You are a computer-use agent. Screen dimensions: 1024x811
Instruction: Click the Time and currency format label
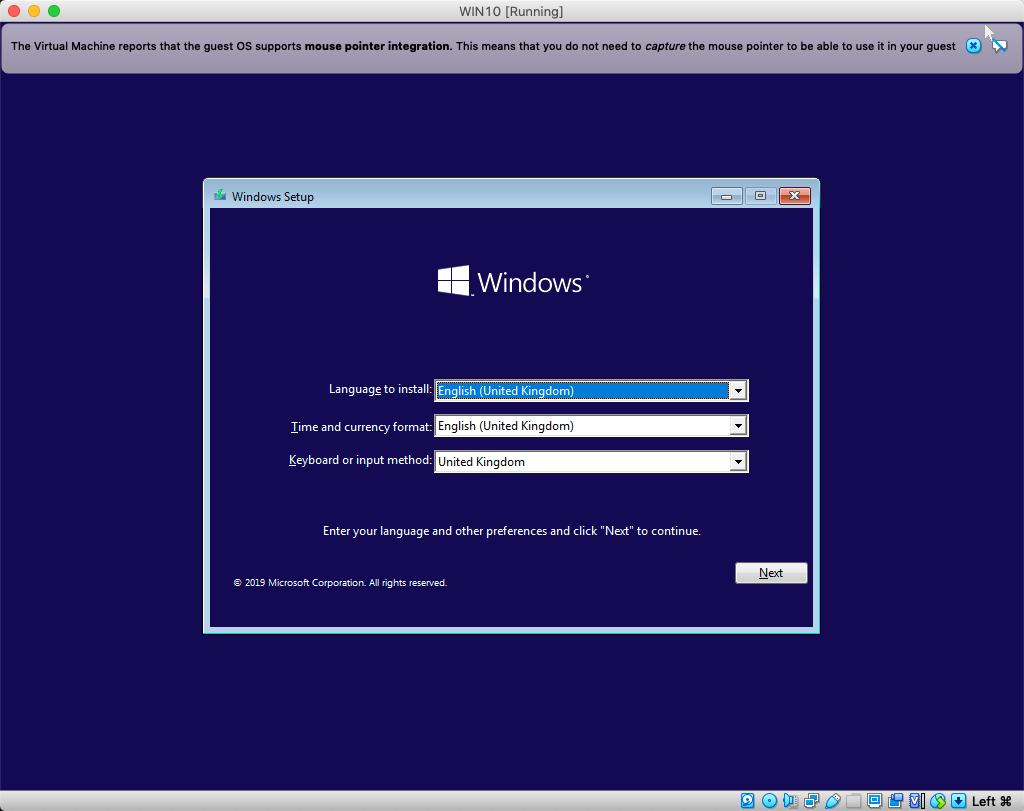(361, 426)
